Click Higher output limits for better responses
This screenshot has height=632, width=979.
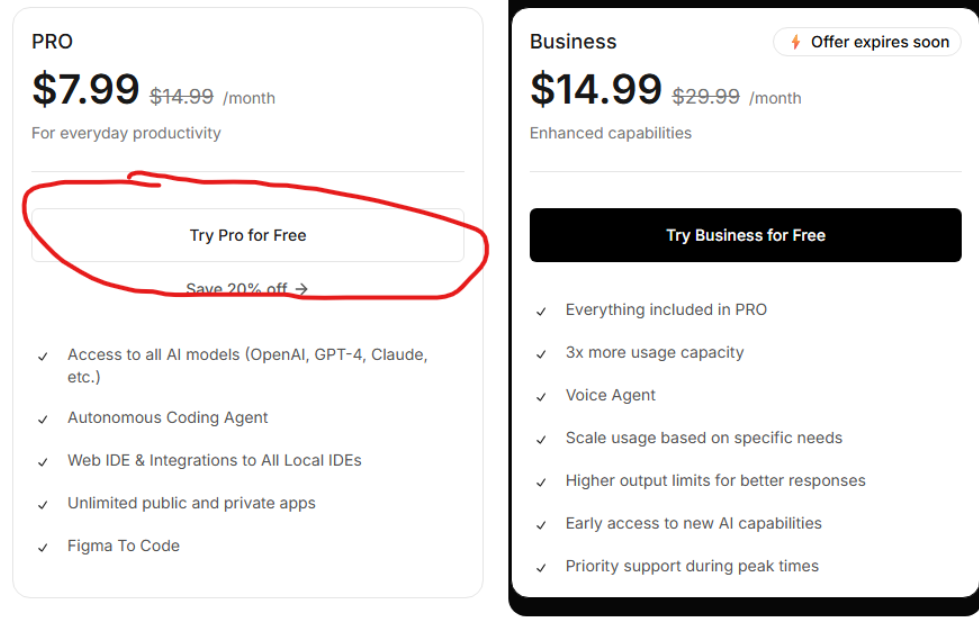716,480
